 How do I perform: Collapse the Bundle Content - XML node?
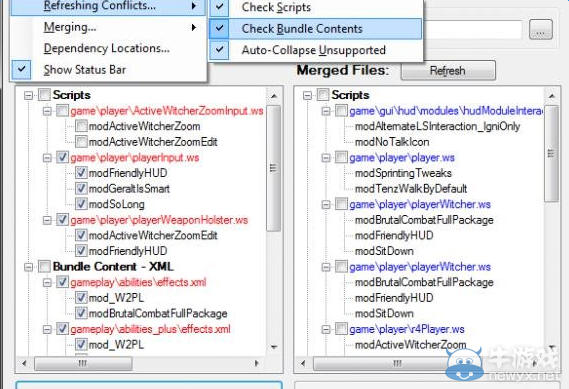click(28, 267)
